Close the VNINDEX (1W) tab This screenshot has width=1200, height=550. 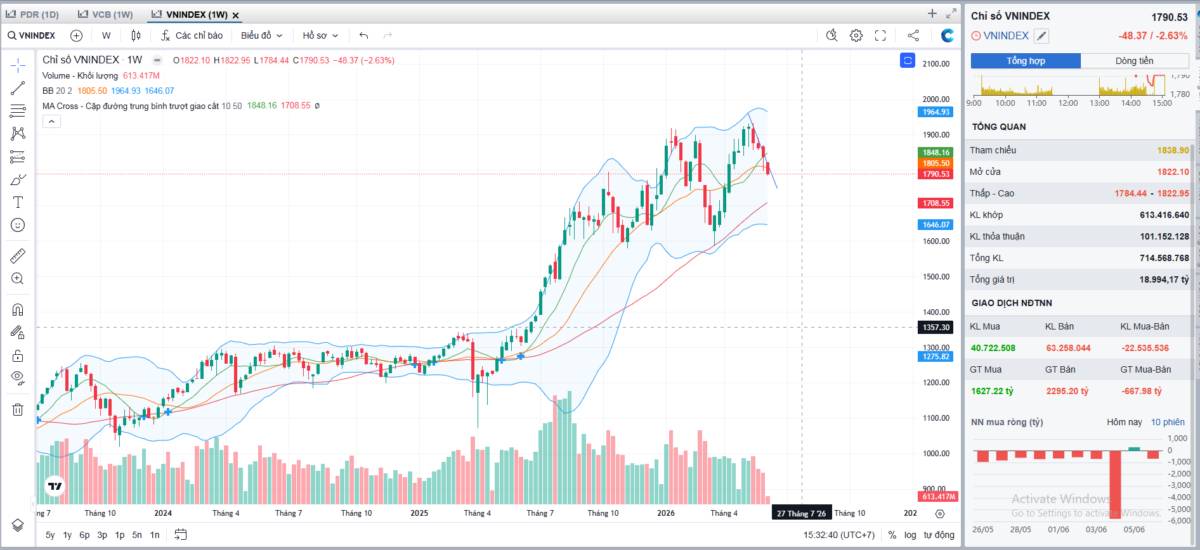(236, 15)
